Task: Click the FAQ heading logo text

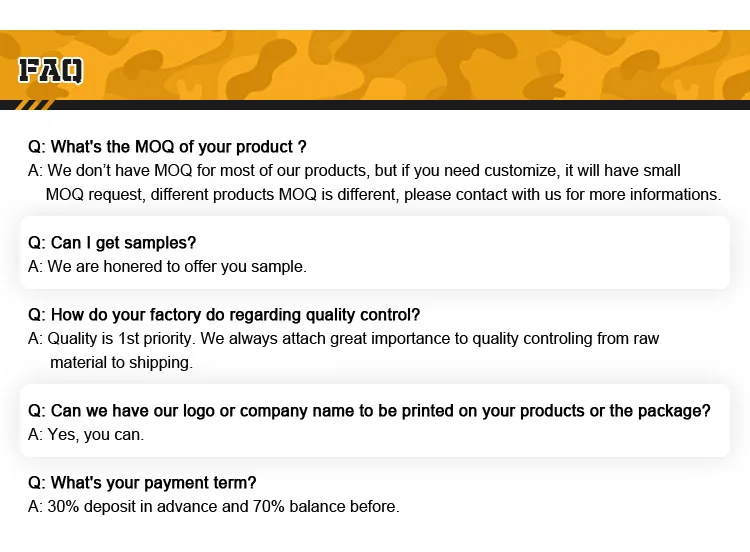Action: coord(50,70)
